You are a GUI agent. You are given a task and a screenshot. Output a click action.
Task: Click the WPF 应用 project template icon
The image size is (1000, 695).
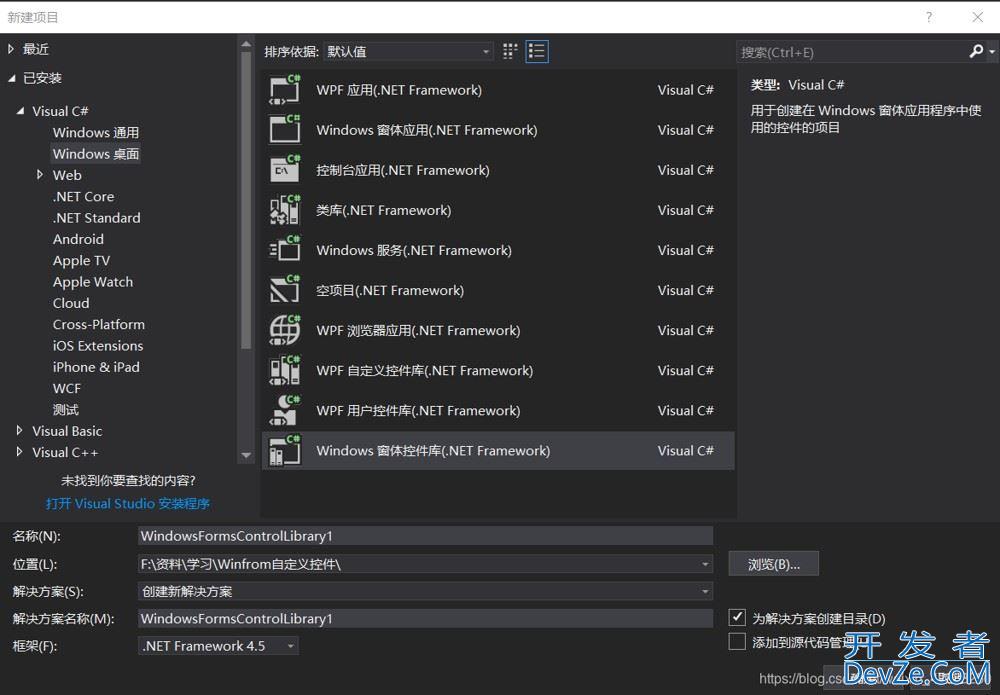284,90
